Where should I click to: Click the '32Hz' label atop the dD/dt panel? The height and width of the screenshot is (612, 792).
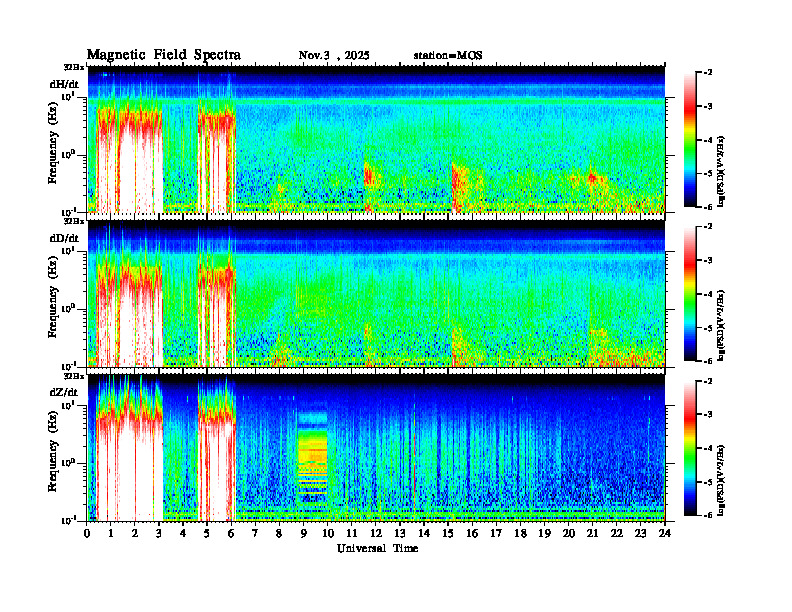click(x=74, y=221)
